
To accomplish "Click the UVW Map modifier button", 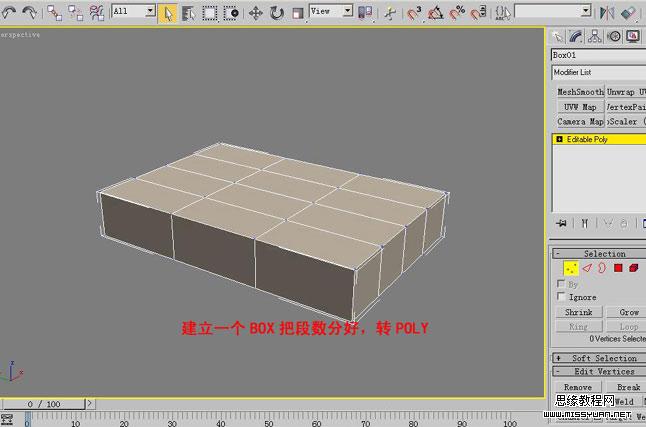I will click(x=580, y=107).
